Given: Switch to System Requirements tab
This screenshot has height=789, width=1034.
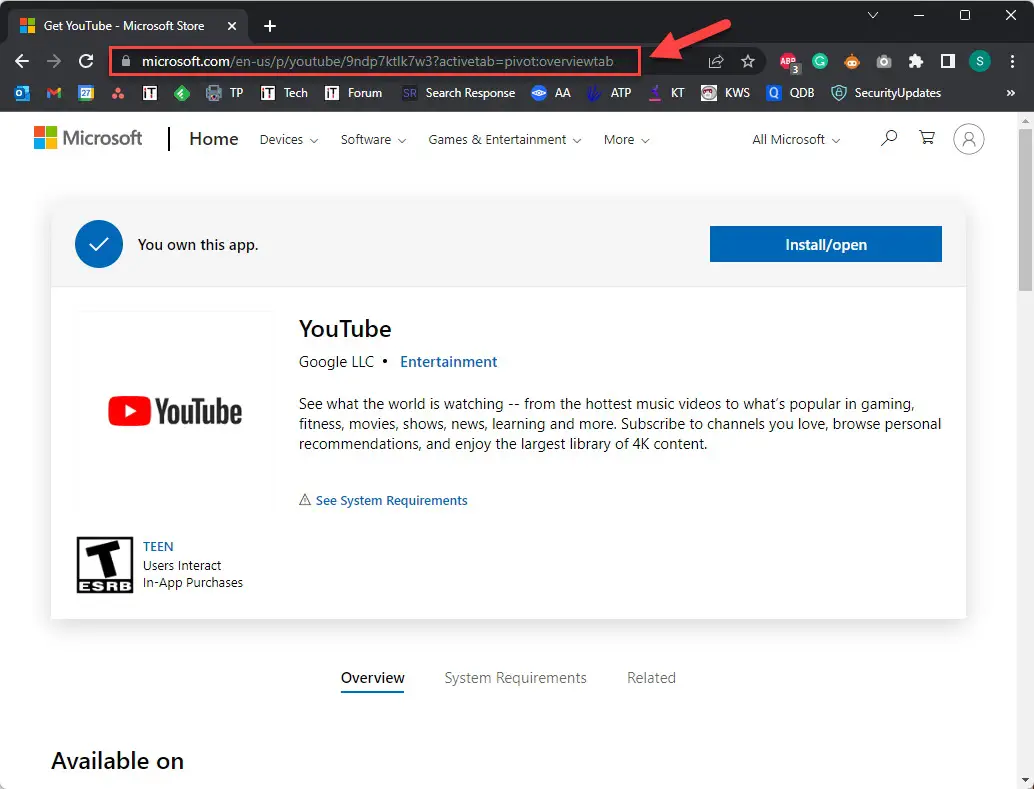Looking at the screenshot, I should tap(515, 678).
